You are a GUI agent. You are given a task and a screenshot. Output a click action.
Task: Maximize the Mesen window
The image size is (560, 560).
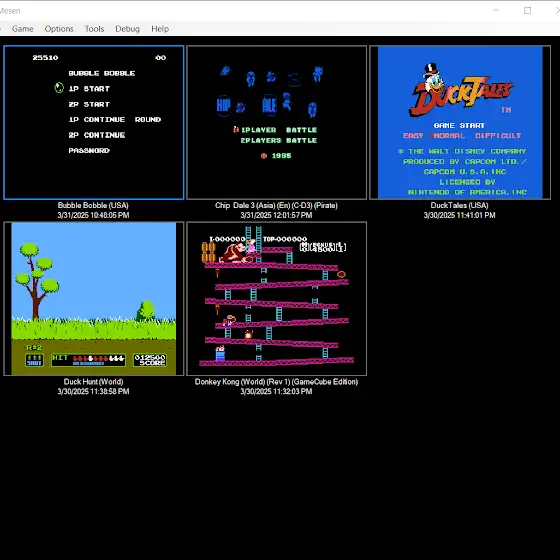(527, 11)
